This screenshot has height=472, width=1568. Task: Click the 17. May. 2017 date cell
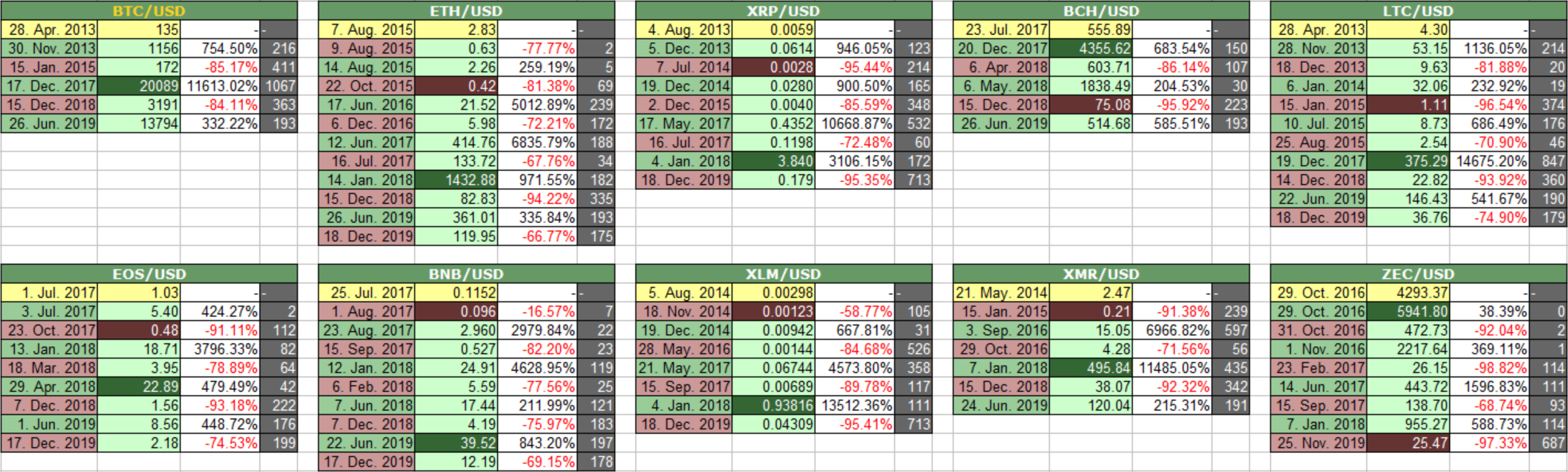pos(684,123)
